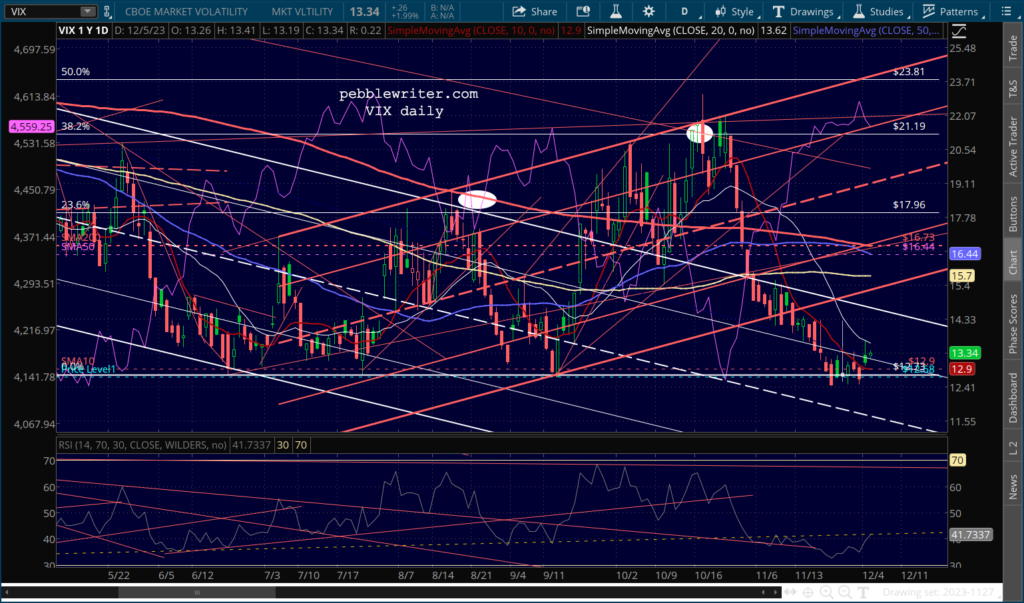The width and height of the screenshot is (1024, 603).
Task: Click the $21.19 Fibonacci level label
Action: [x=909, y=126]
